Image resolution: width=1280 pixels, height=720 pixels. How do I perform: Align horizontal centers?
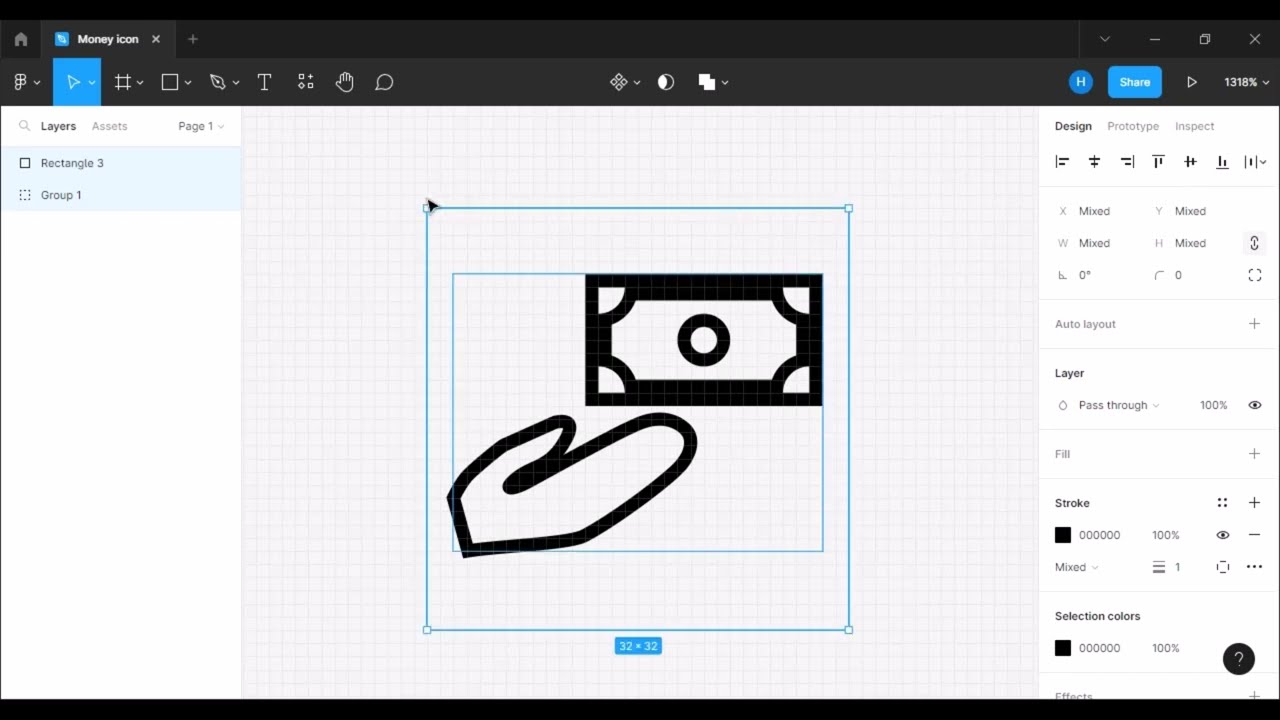1094,162
